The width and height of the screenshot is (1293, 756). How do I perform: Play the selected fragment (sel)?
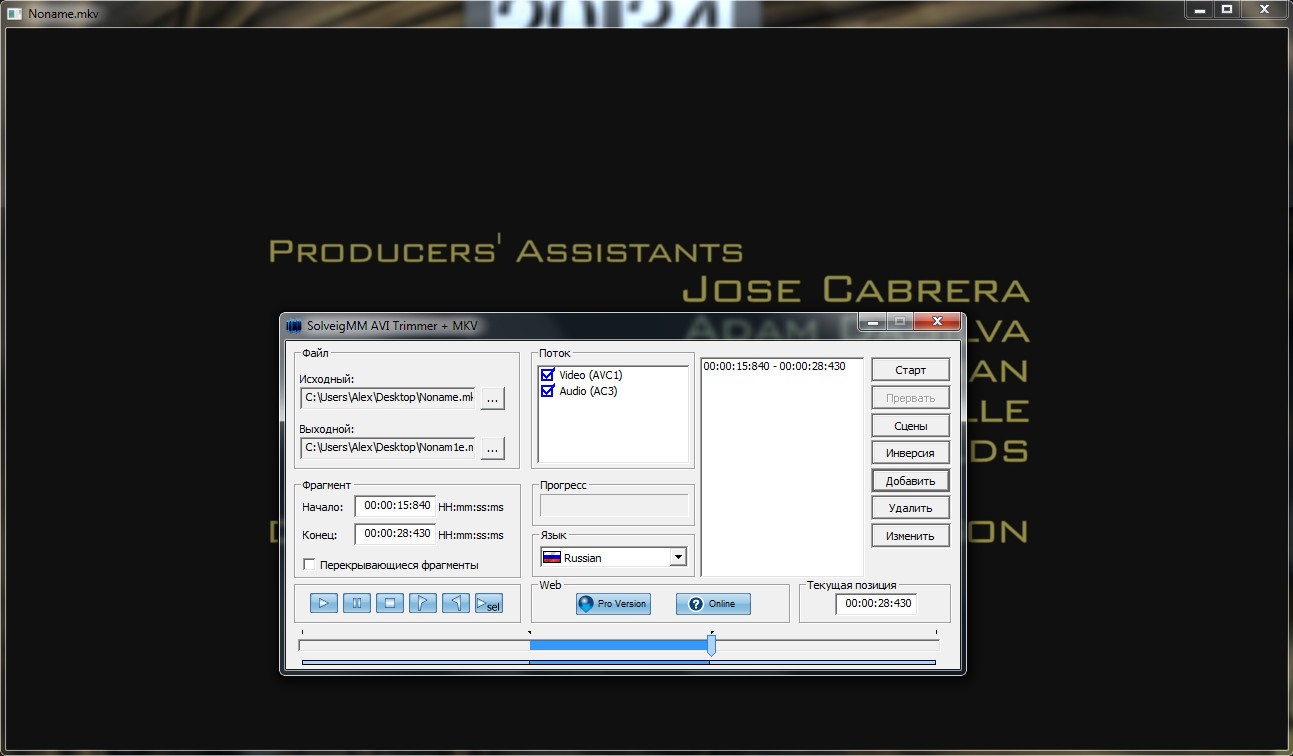coord(489,603)
